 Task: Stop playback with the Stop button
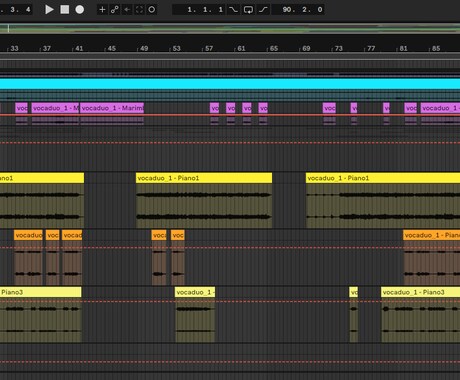click(x=65, y=10)
